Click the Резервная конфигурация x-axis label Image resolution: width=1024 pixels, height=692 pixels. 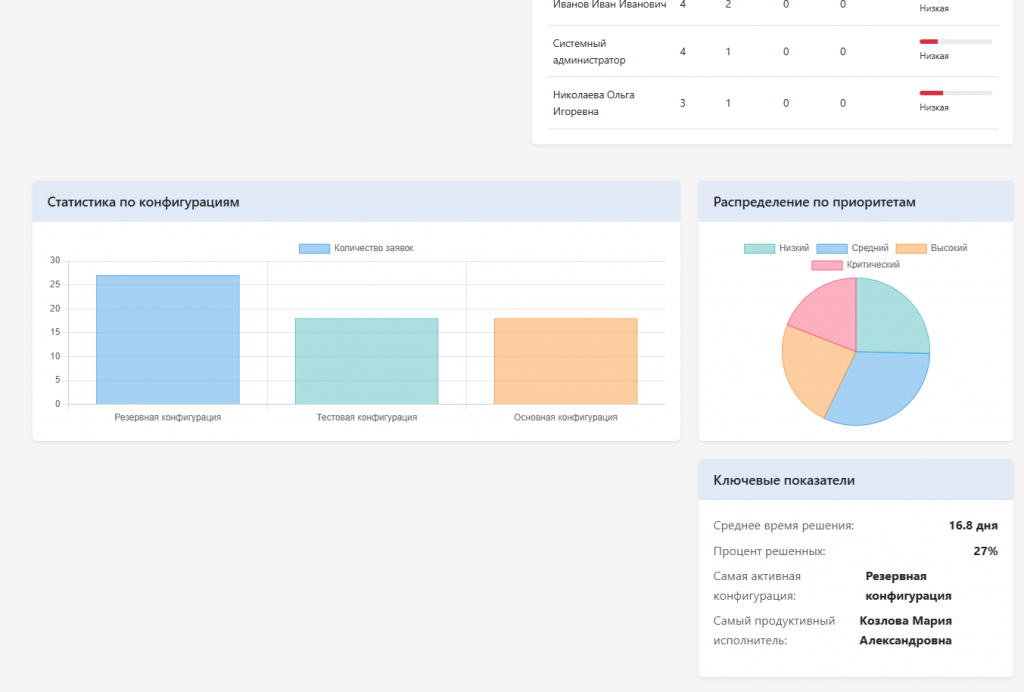point(168,417)
